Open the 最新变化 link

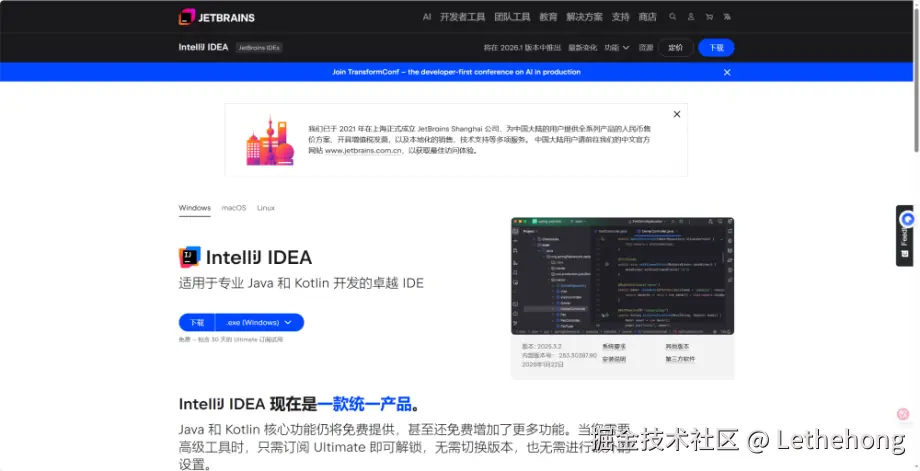(582, 48)
